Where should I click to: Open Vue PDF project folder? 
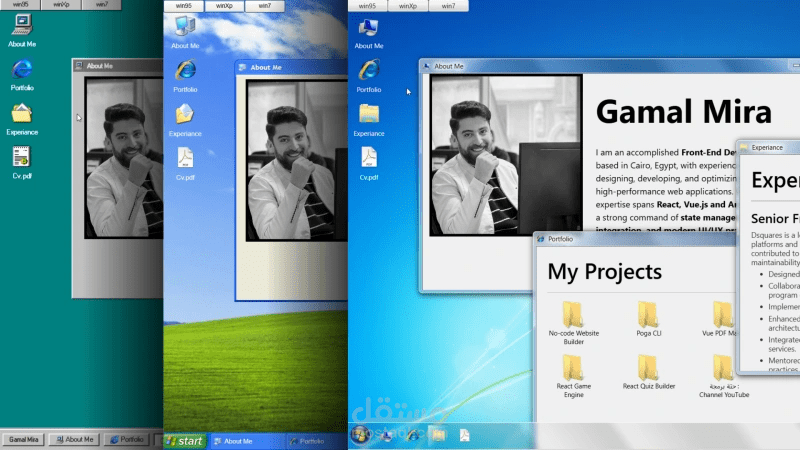(x=720, y=318)
